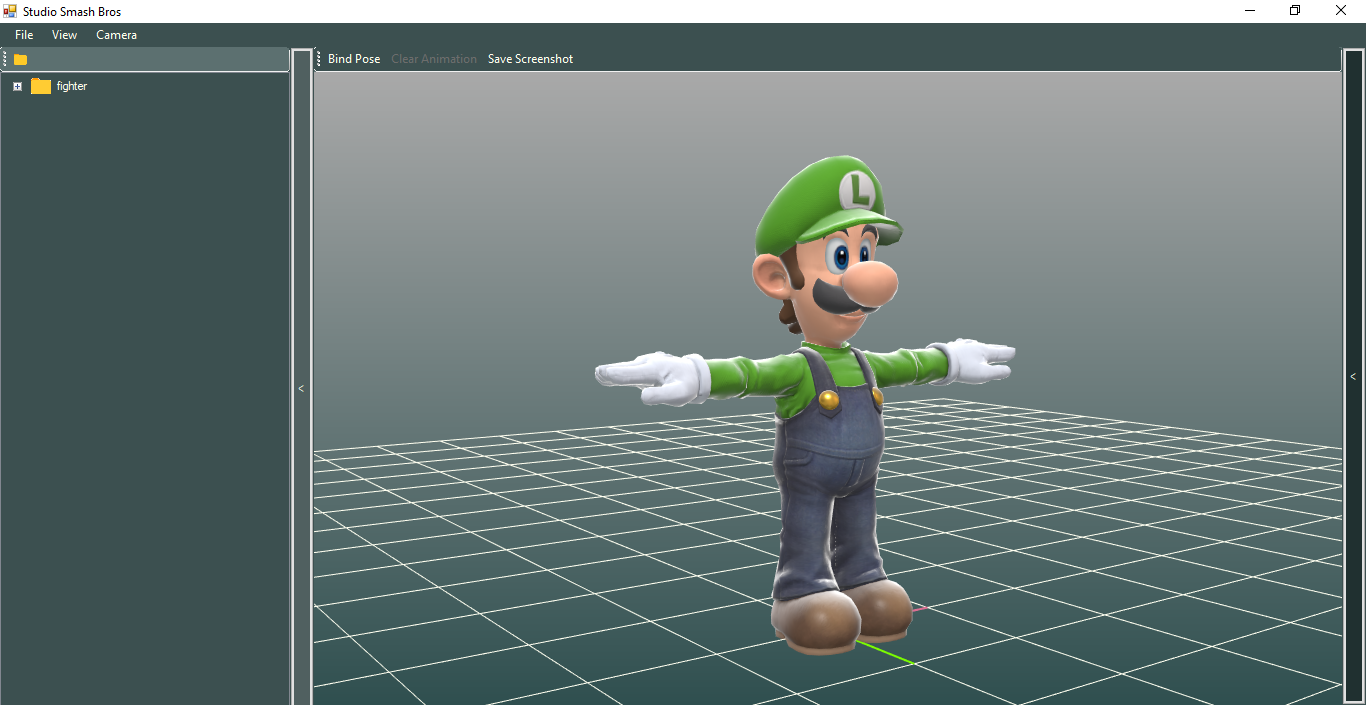1366x705 pixels.
Task: Open the File menu
Action: tap(24, 35)
